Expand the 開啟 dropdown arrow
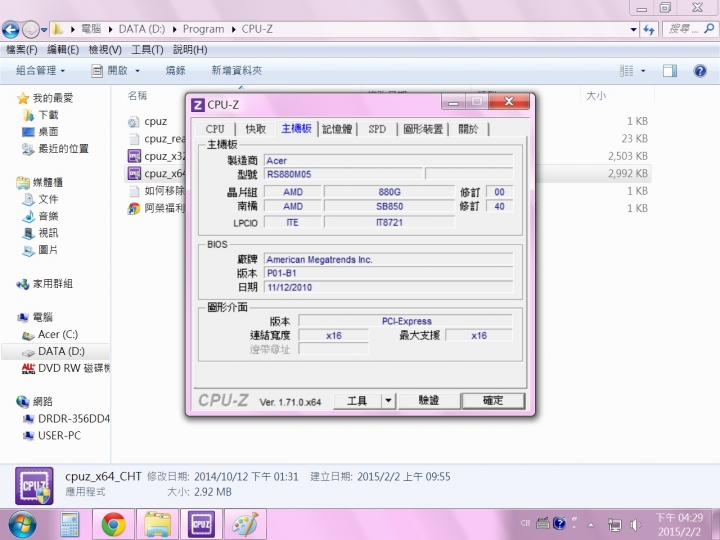Screen dimensions: 720x540 coord(137,71)
